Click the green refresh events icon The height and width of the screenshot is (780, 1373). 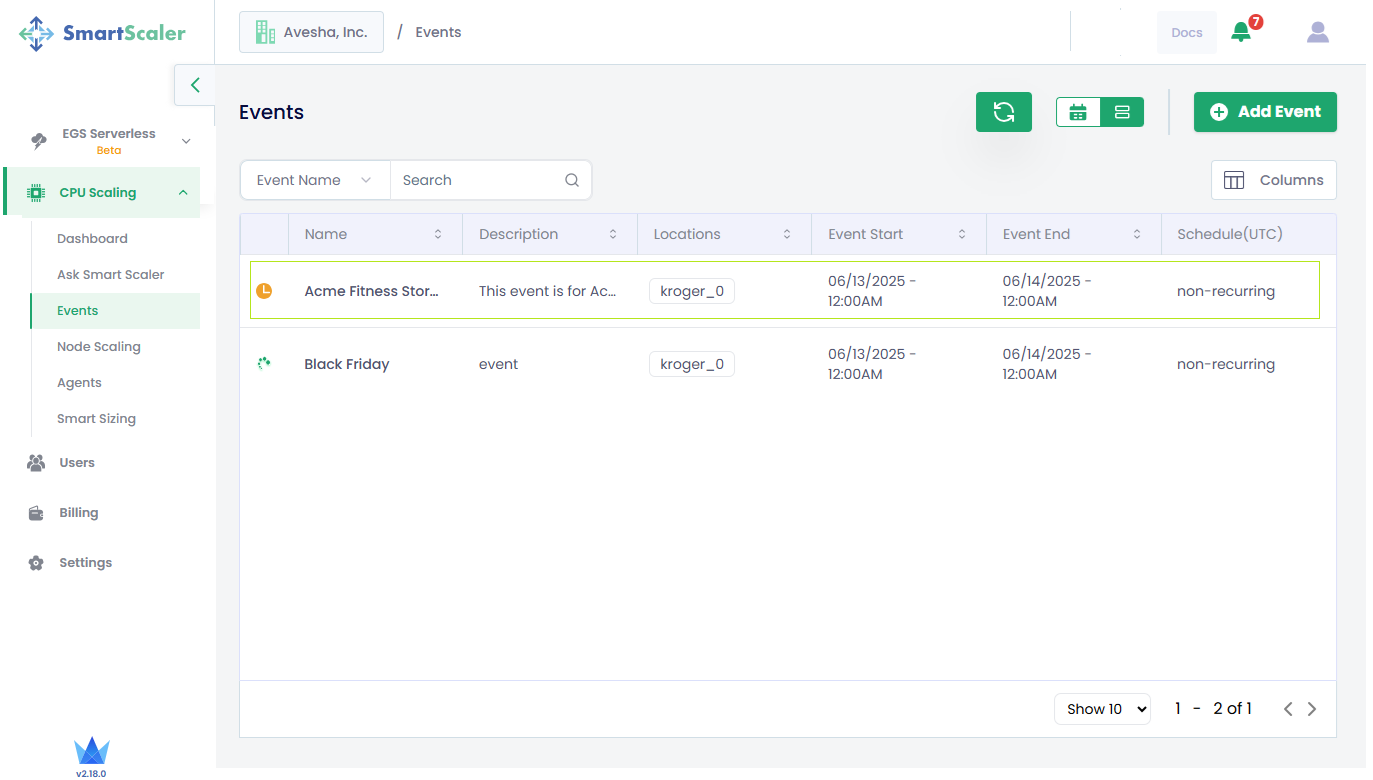point(1003,112)
